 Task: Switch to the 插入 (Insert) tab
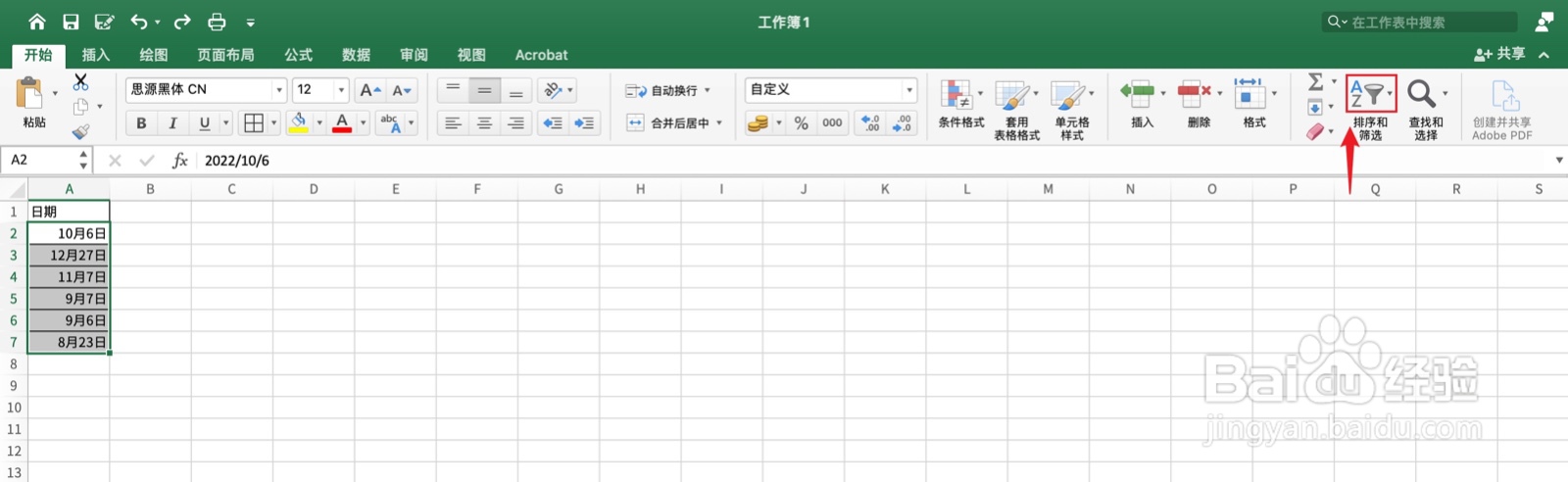pos(96,55)
